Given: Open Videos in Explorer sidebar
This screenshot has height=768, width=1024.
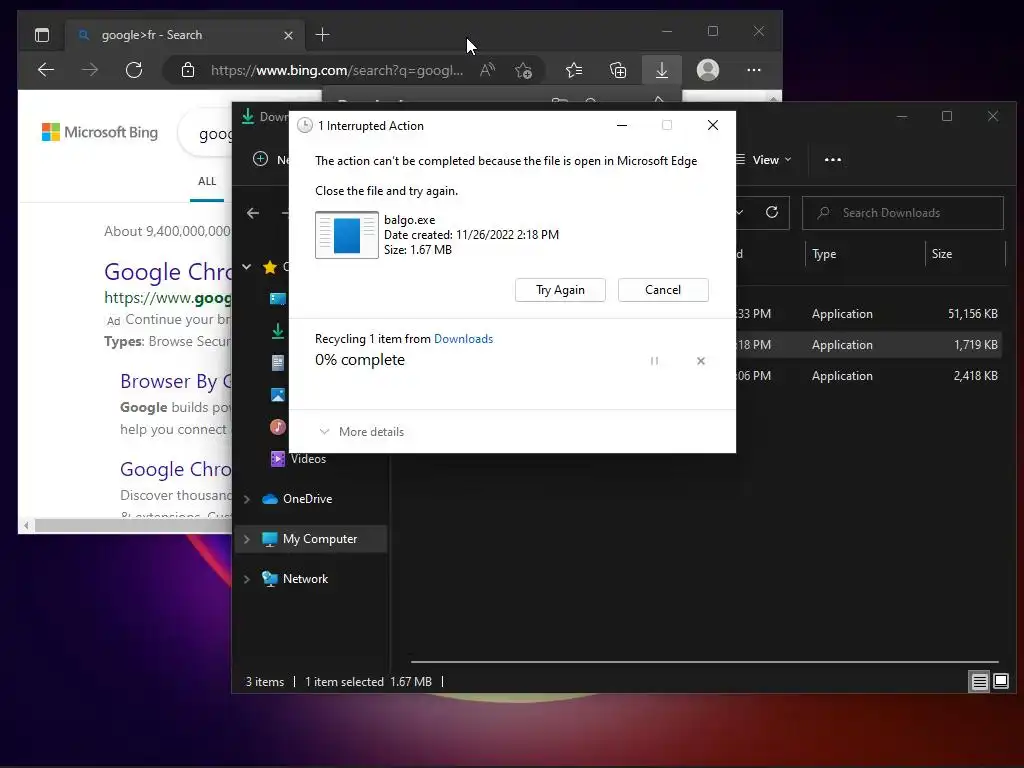Looking at the screenshot, I should click(308, 459).
